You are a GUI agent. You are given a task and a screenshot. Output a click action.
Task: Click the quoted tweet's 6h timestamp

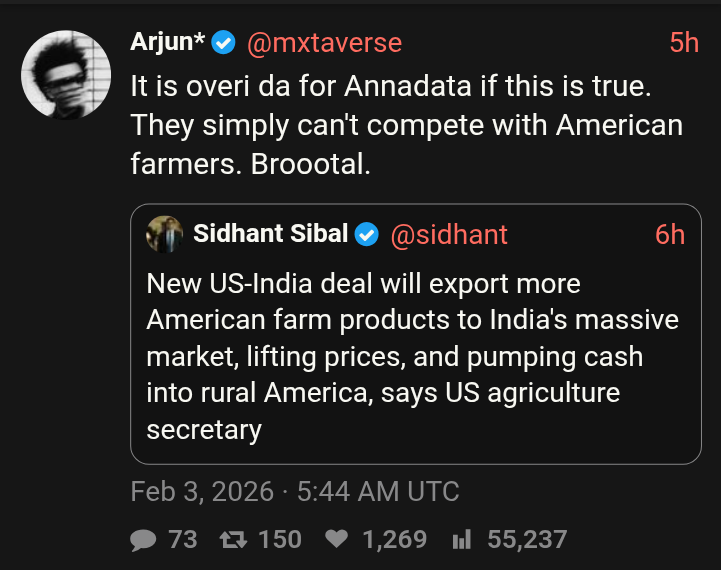(x=670, y=234)
